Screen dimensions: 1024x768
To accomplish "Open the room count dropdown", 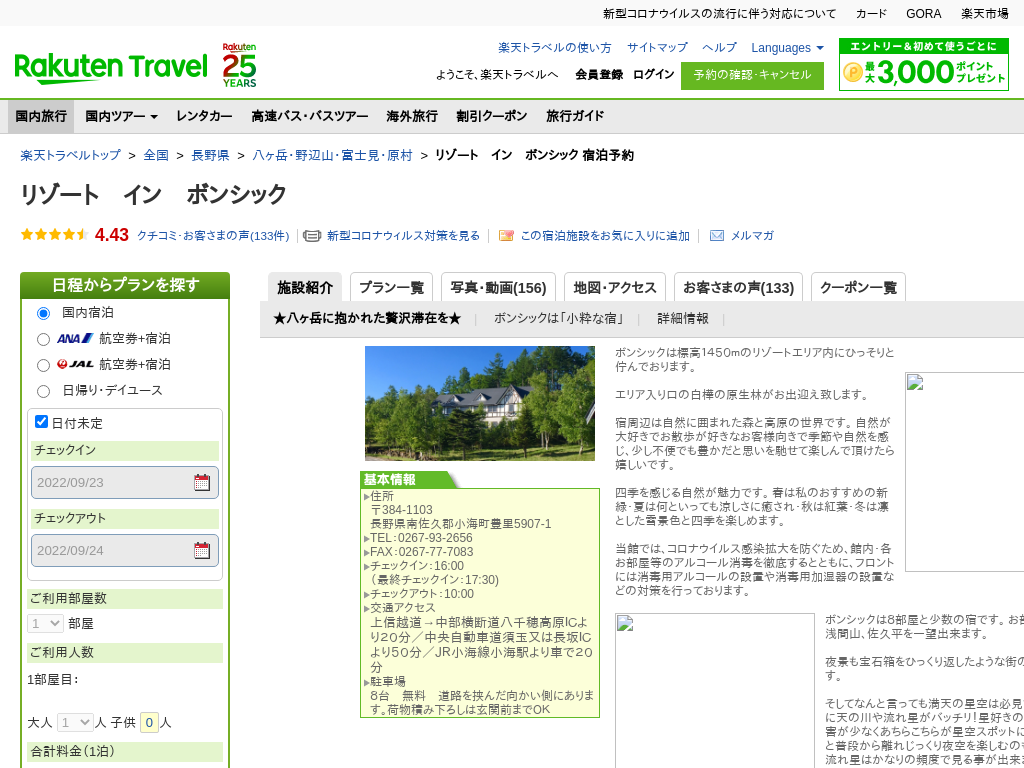I will point(45,623).
